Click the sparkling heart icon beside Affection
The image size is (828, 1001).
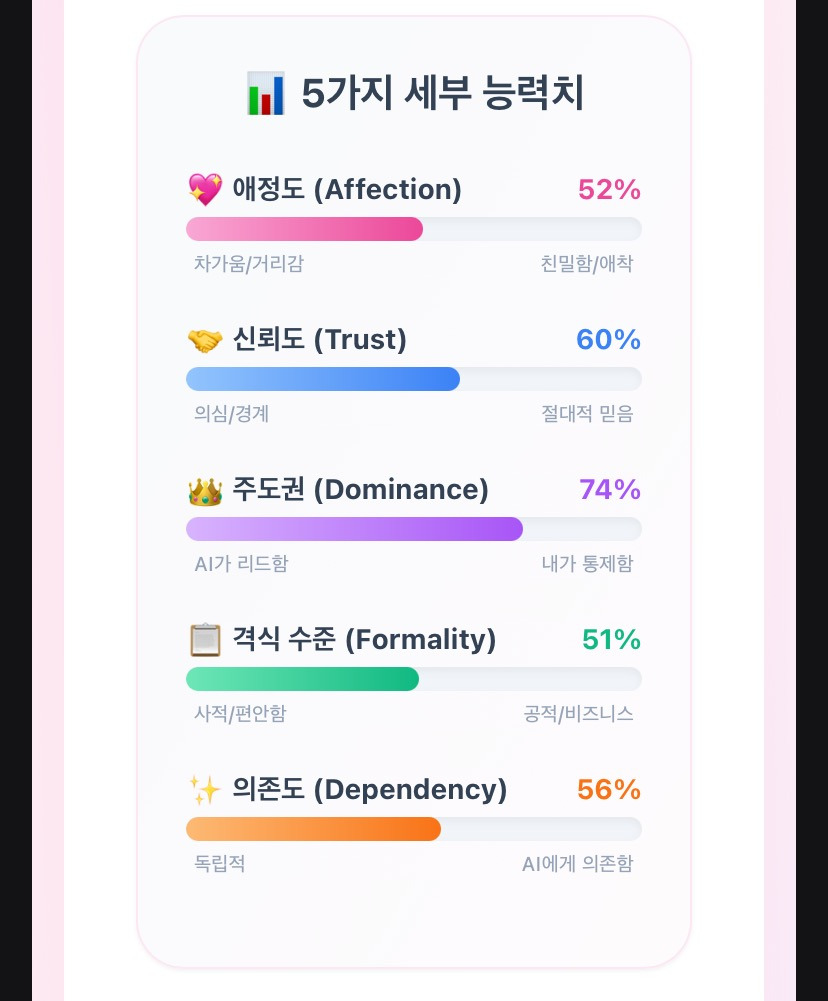click(205, 189)
